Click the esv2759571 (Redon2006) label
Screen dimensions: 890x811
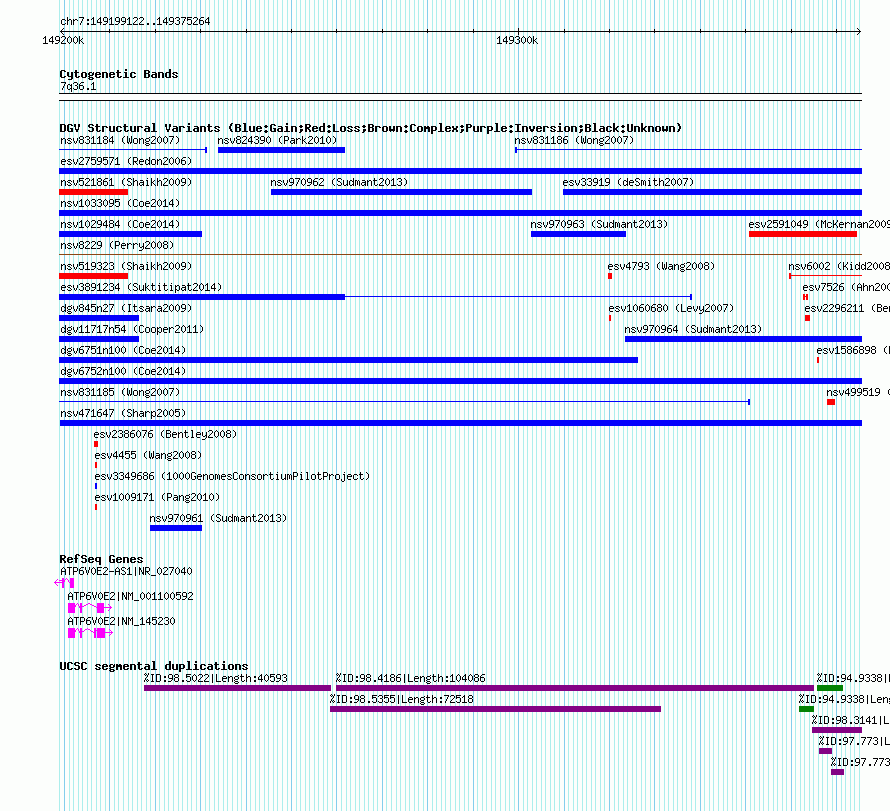(x=126, y=161)
